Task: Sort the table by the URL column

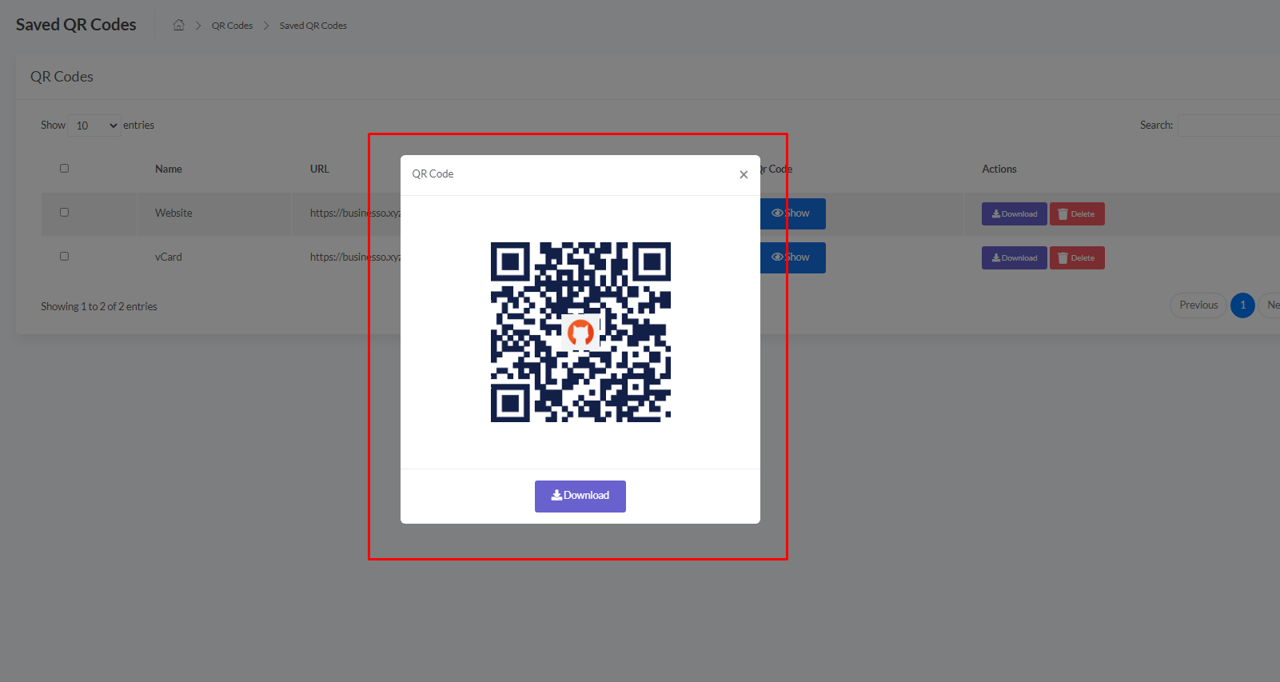Action: click(319, 169)
